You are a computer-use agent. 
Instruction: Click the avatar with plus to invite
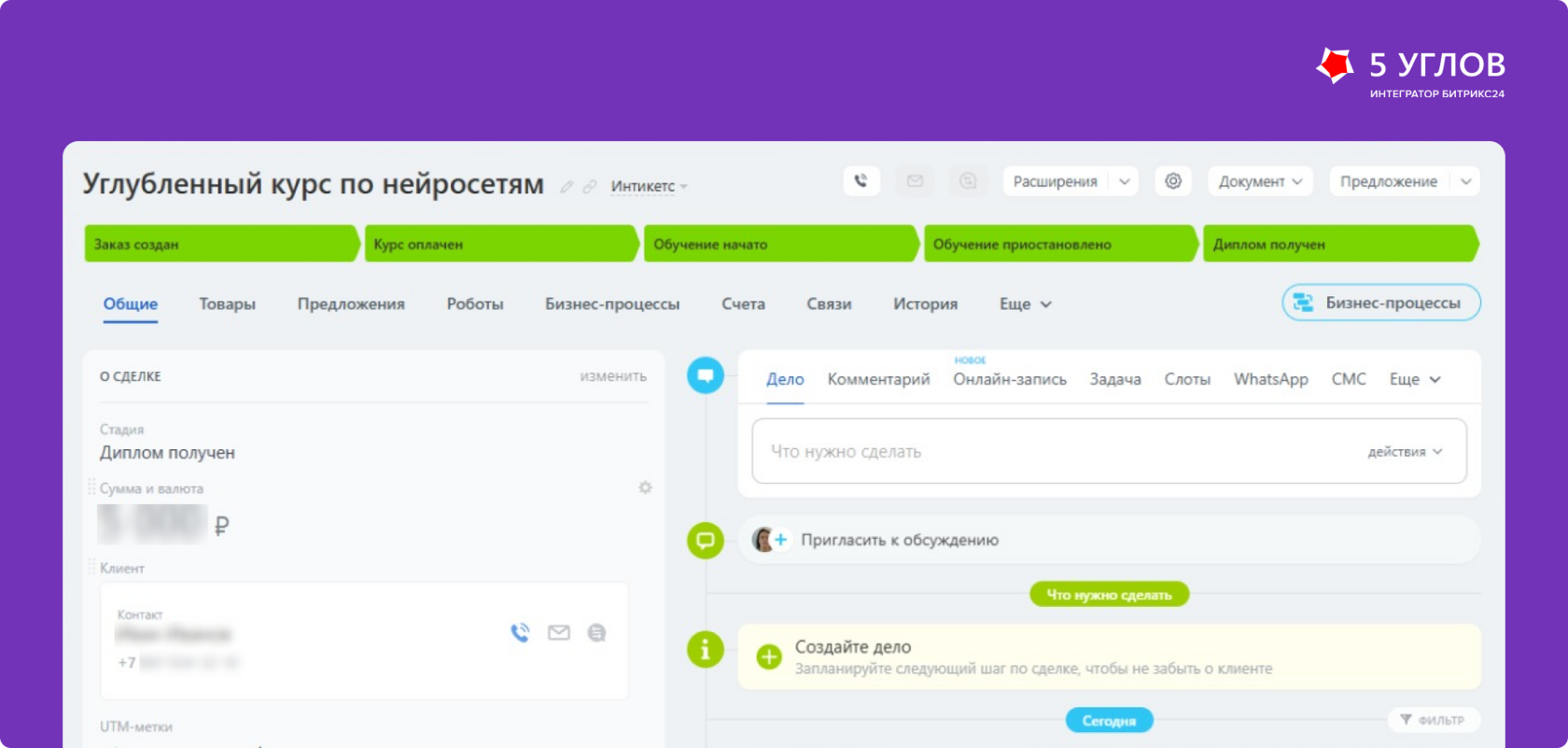(771, 540)
